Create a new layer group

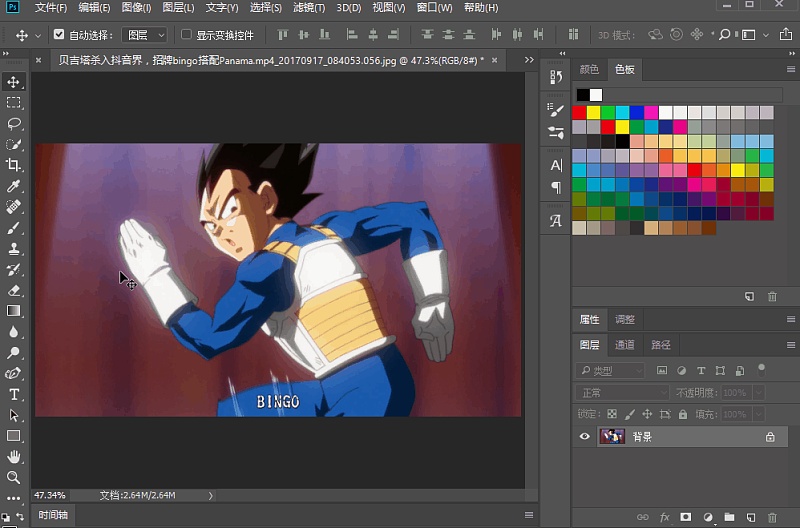coord(730,517)
